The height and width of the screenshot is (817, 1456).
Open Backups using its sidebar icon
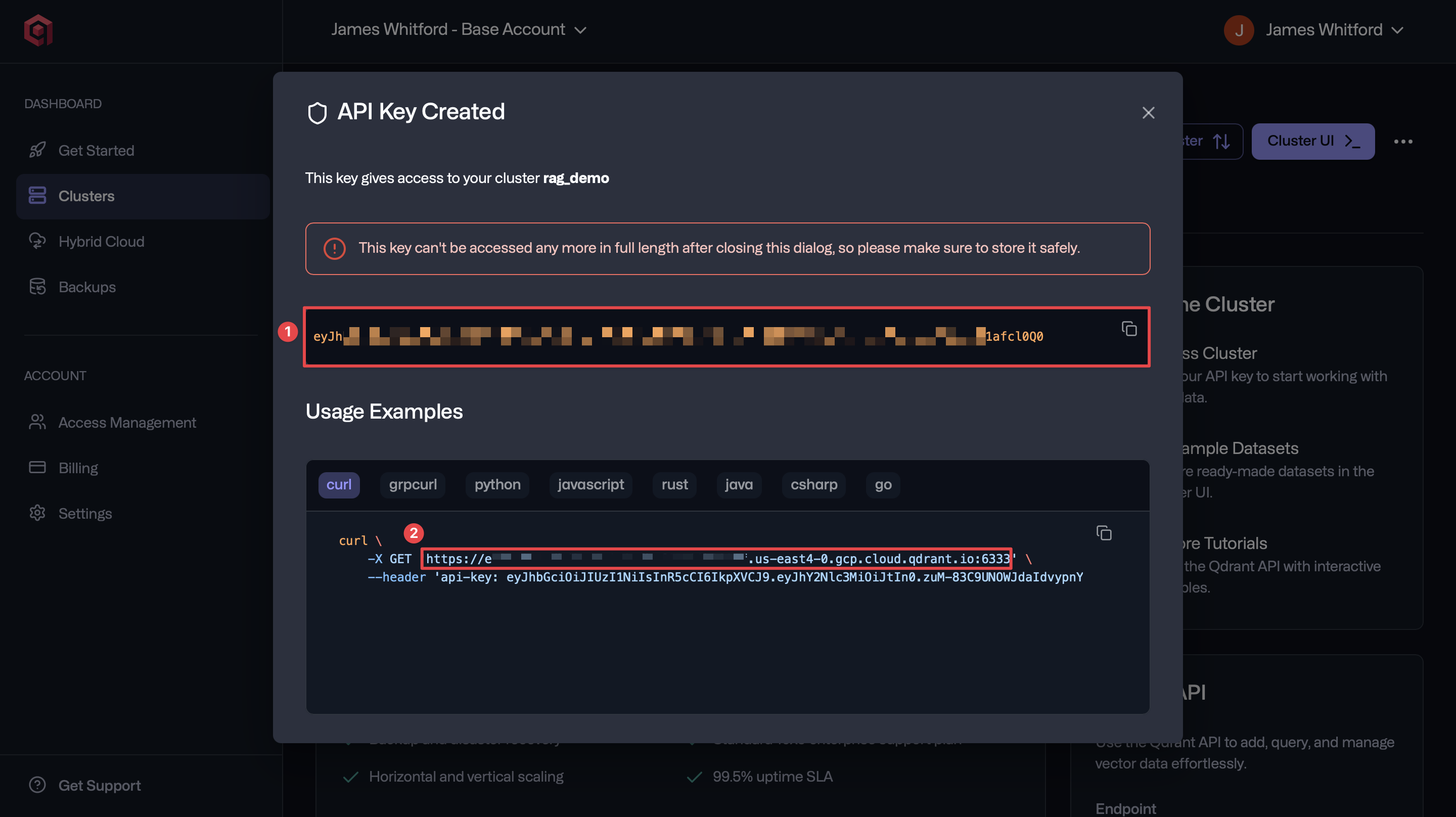(37, 287)
